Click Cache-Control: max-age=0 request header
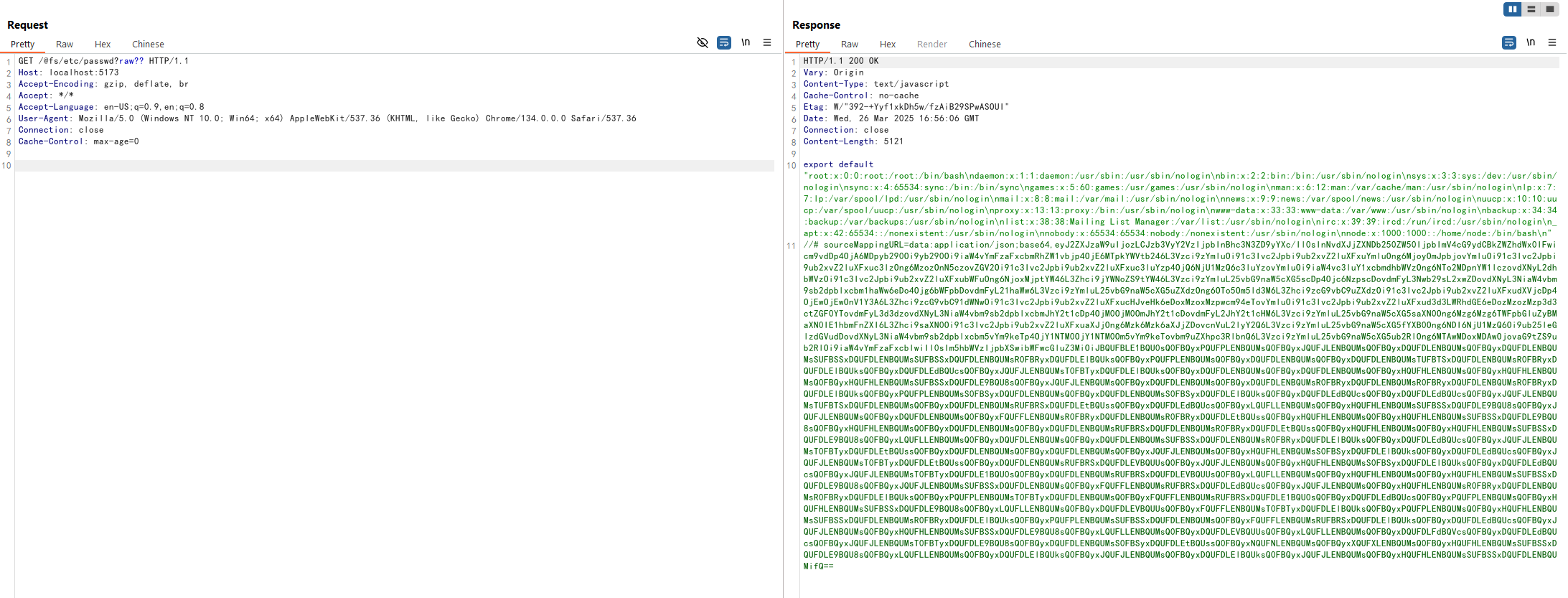1568x598 pixels. pos(79,141)
